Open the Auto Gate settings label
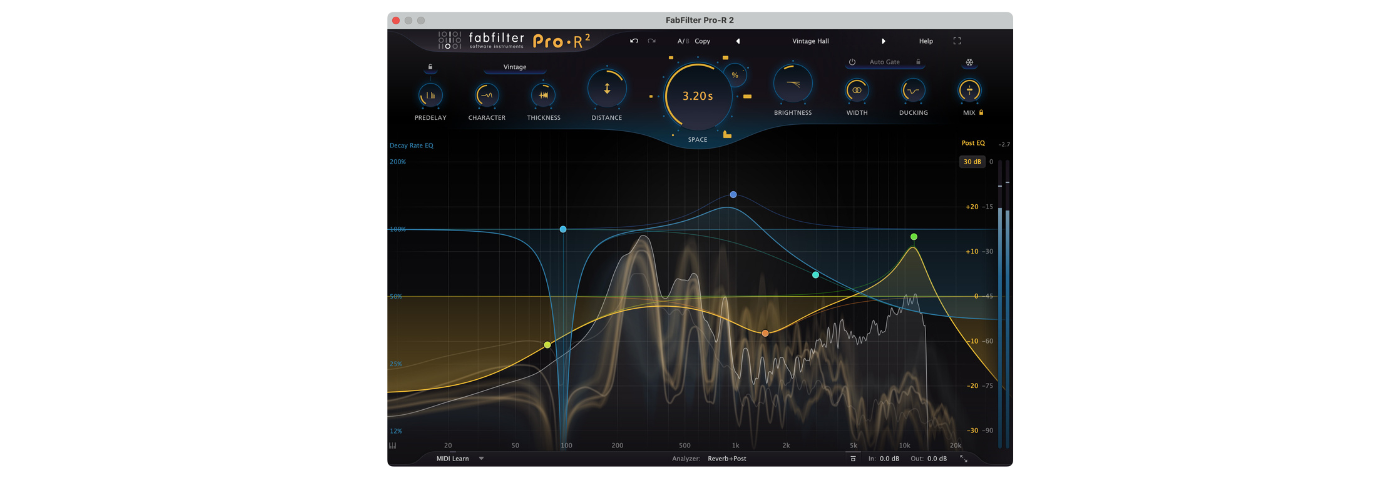This screenshot has height=479, width=1400. tap(884, 62)
